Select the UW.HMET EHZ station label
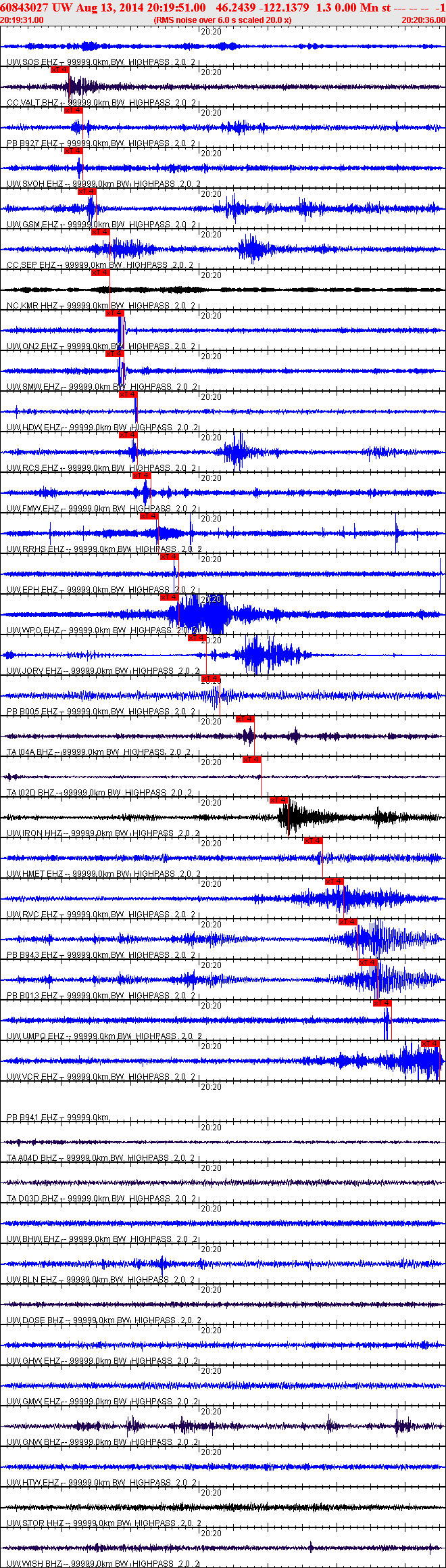This screenshot has width=446, height=1568. click(34, 874)
